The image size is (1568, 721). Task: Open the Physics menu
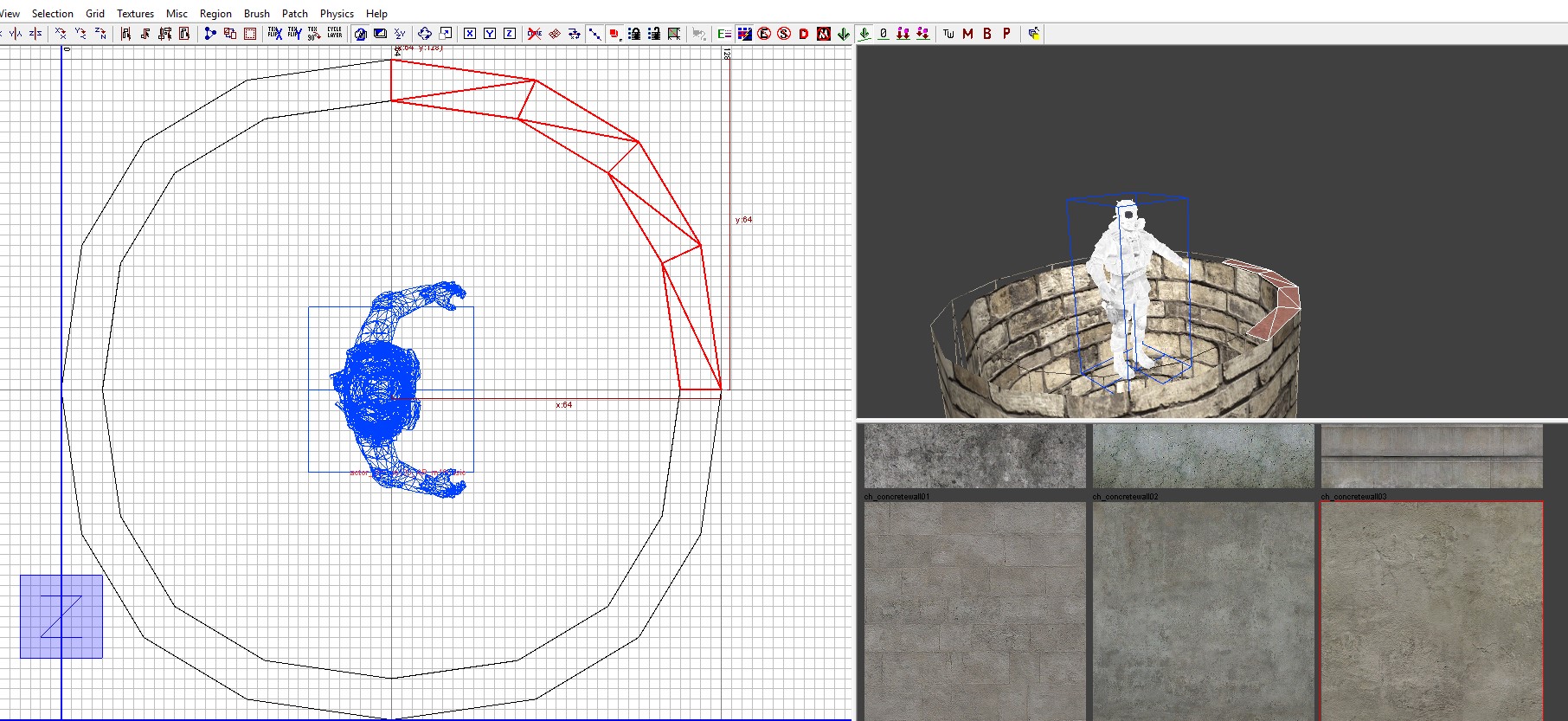[337, 14]
